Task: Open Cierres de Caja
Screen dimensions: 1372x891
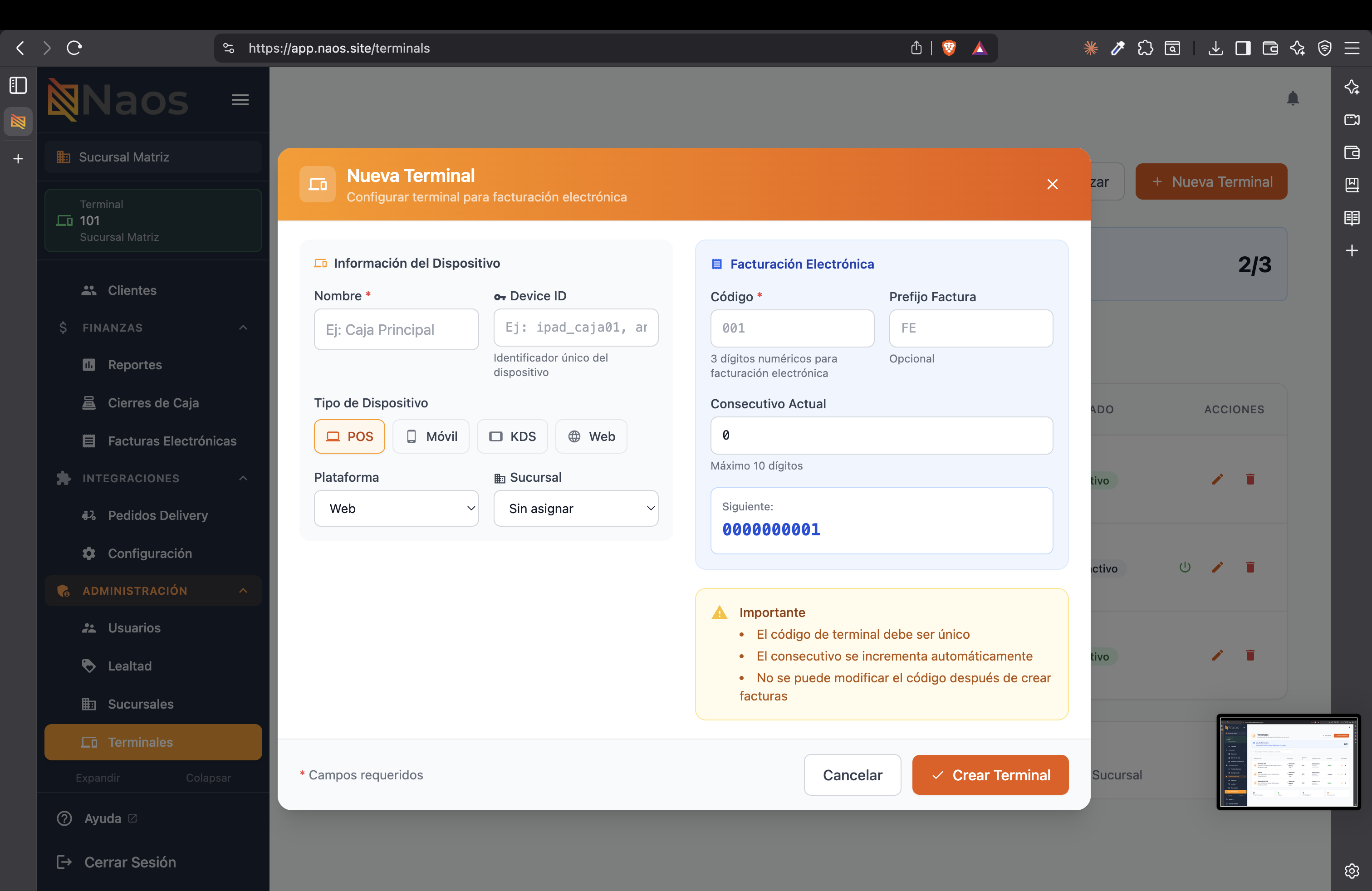Action: click(x=153, y=402)
